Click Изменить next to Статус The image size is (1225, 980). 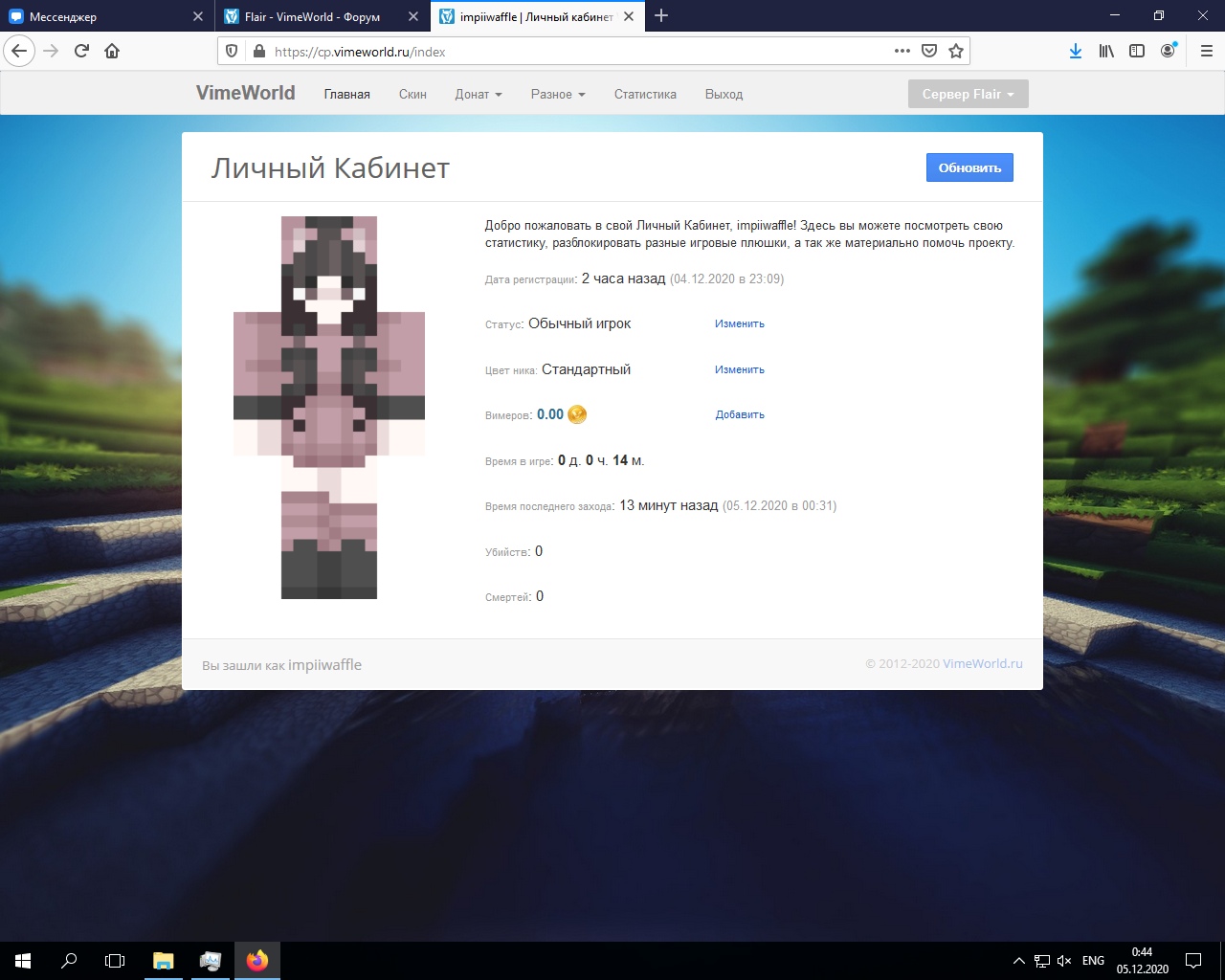pyautogui.click(x=740, y=323)
